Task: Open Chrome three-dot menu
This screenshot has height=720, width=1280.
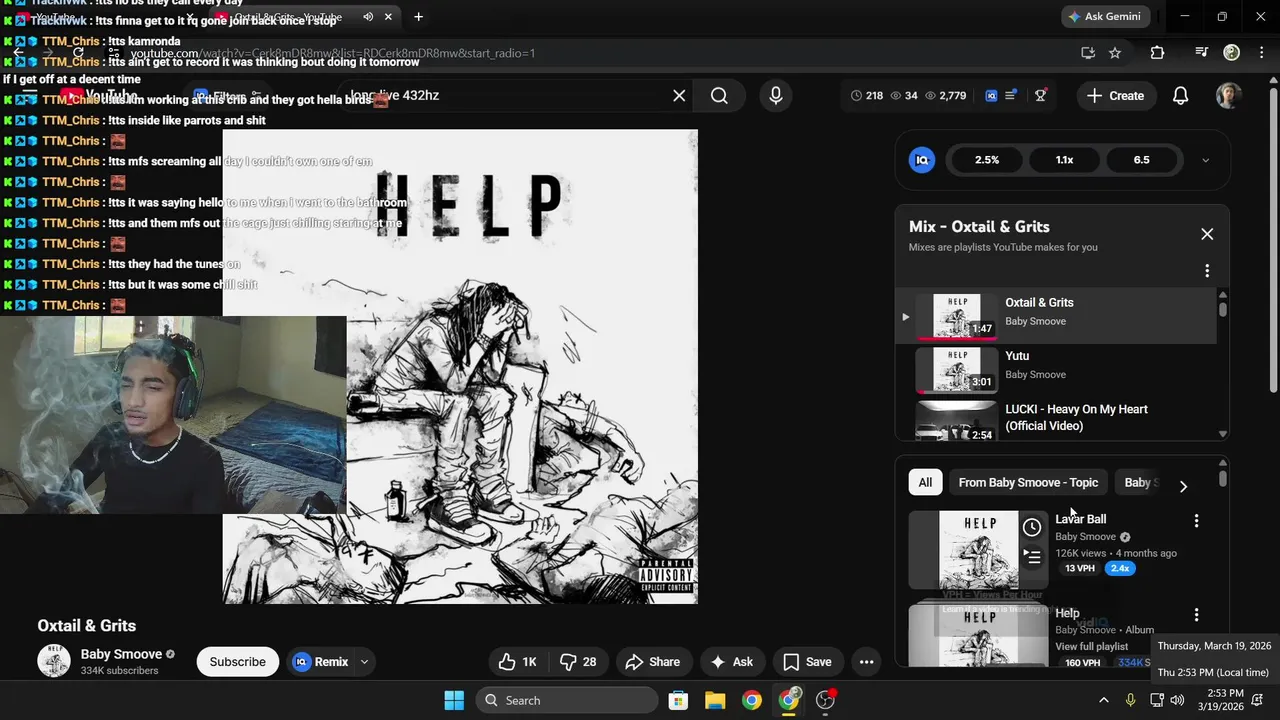Action: 1260,53
